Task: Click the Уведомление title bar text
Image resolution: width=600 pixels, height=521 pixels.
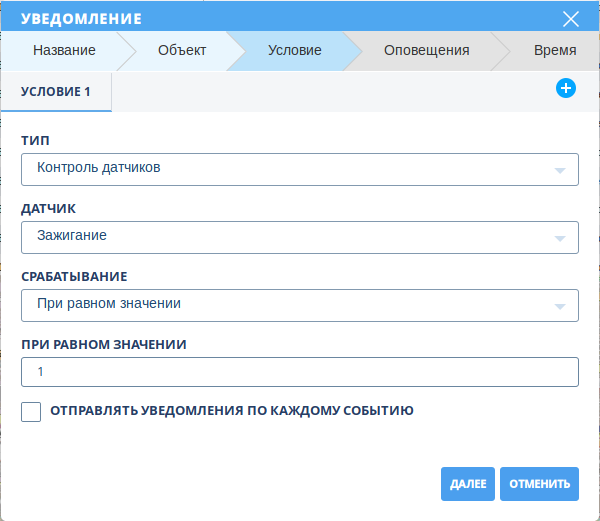Action: [x=81, y=19]
